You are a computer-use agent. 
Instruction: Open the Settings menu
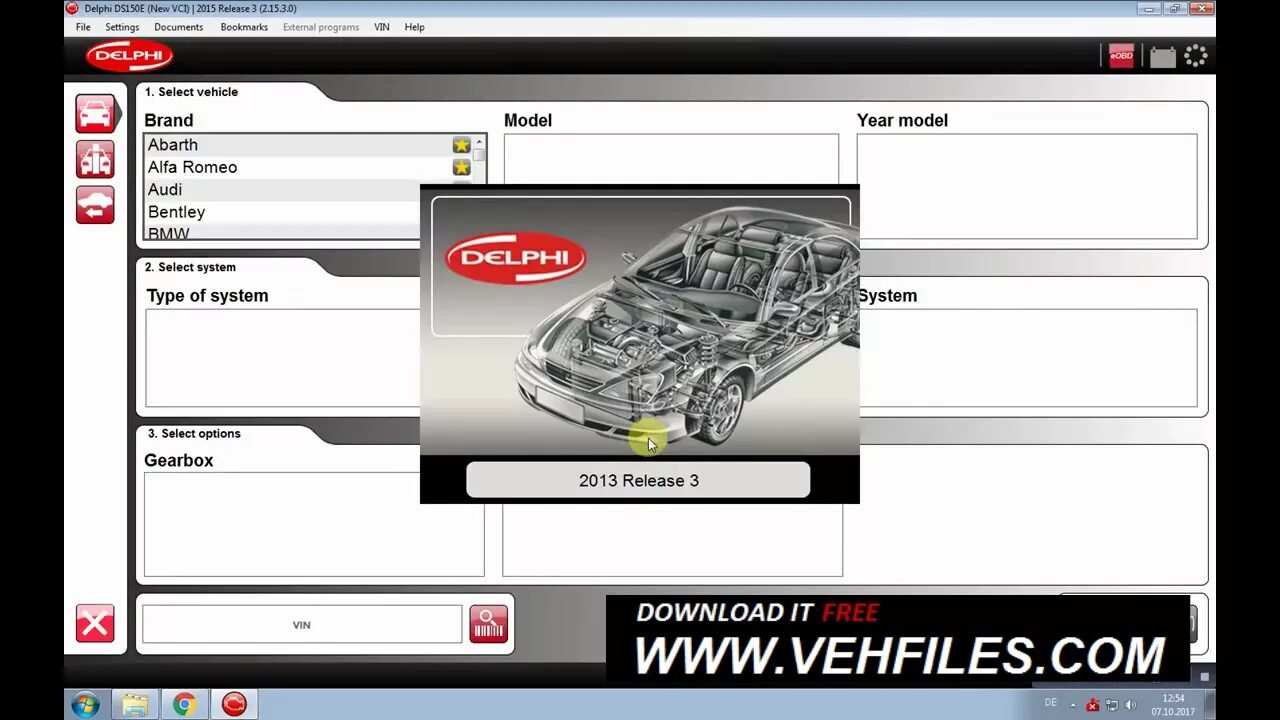point(122,27)
